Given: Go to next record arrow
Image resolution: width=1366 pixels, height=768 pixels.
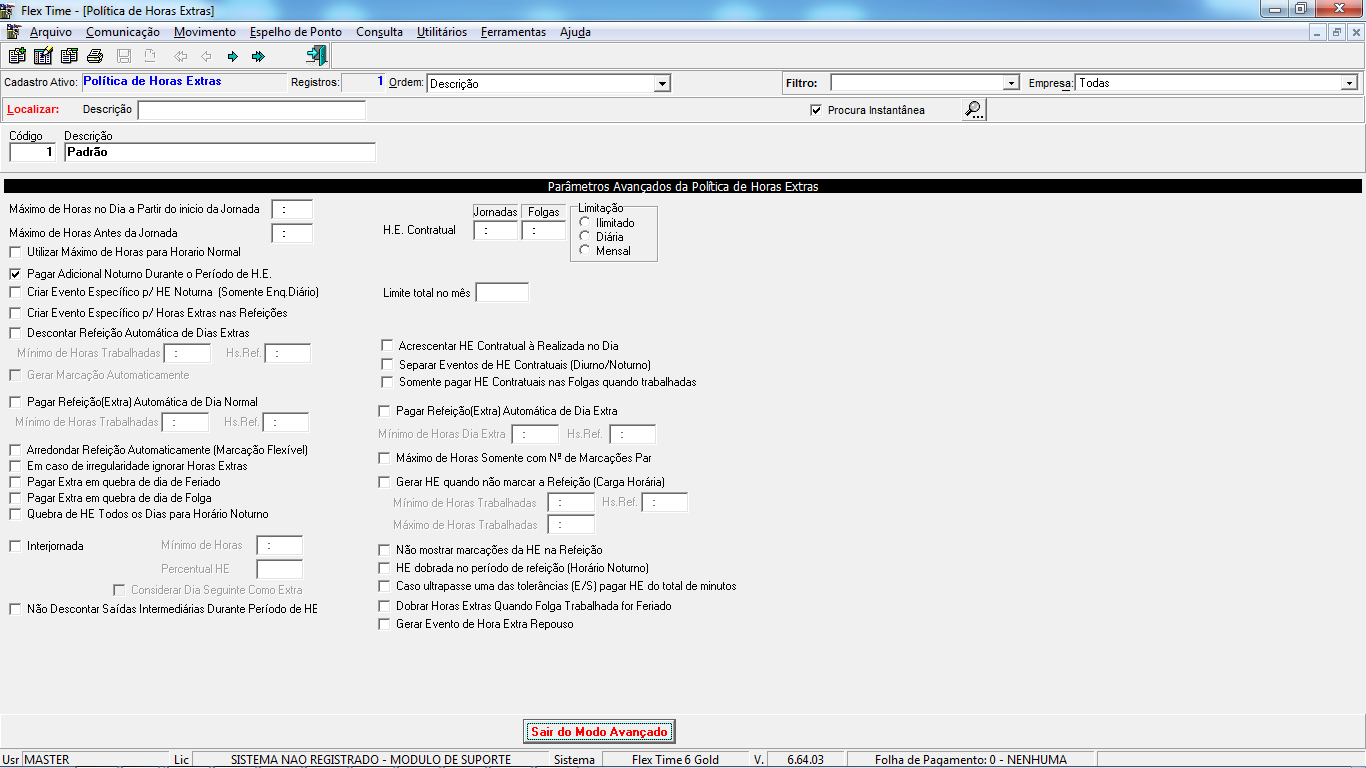Looking at the screenshot, I should [x=232, y=56].
